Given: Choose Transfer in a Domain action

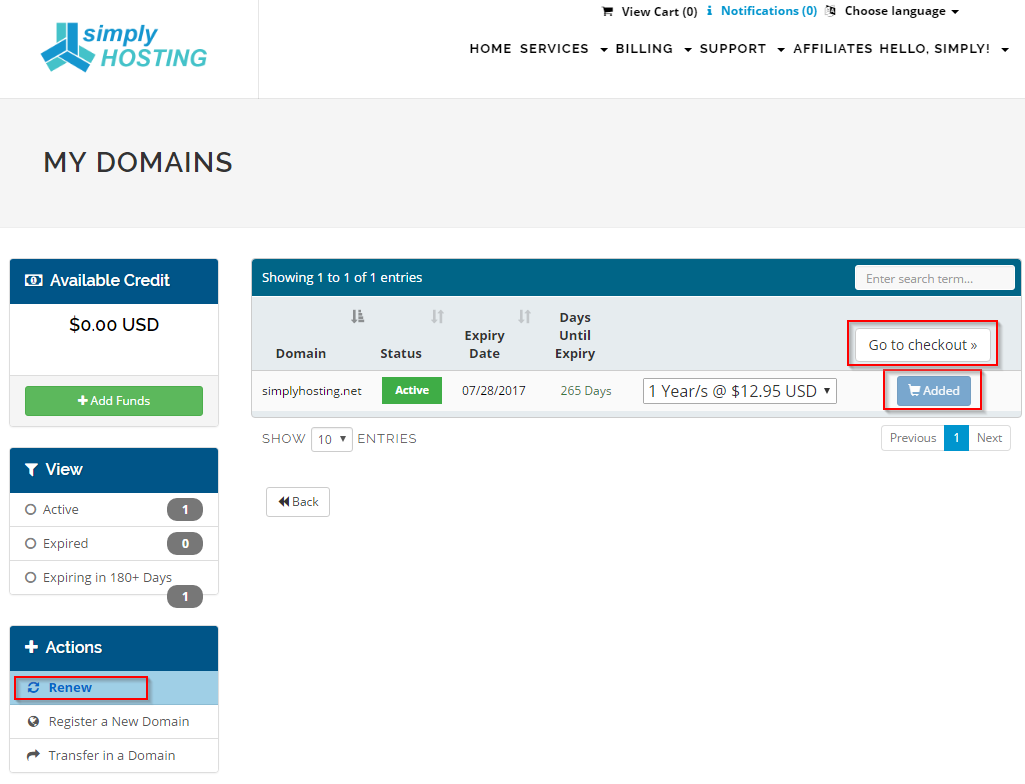Looking at the screenshot, I should coord(114,756).
